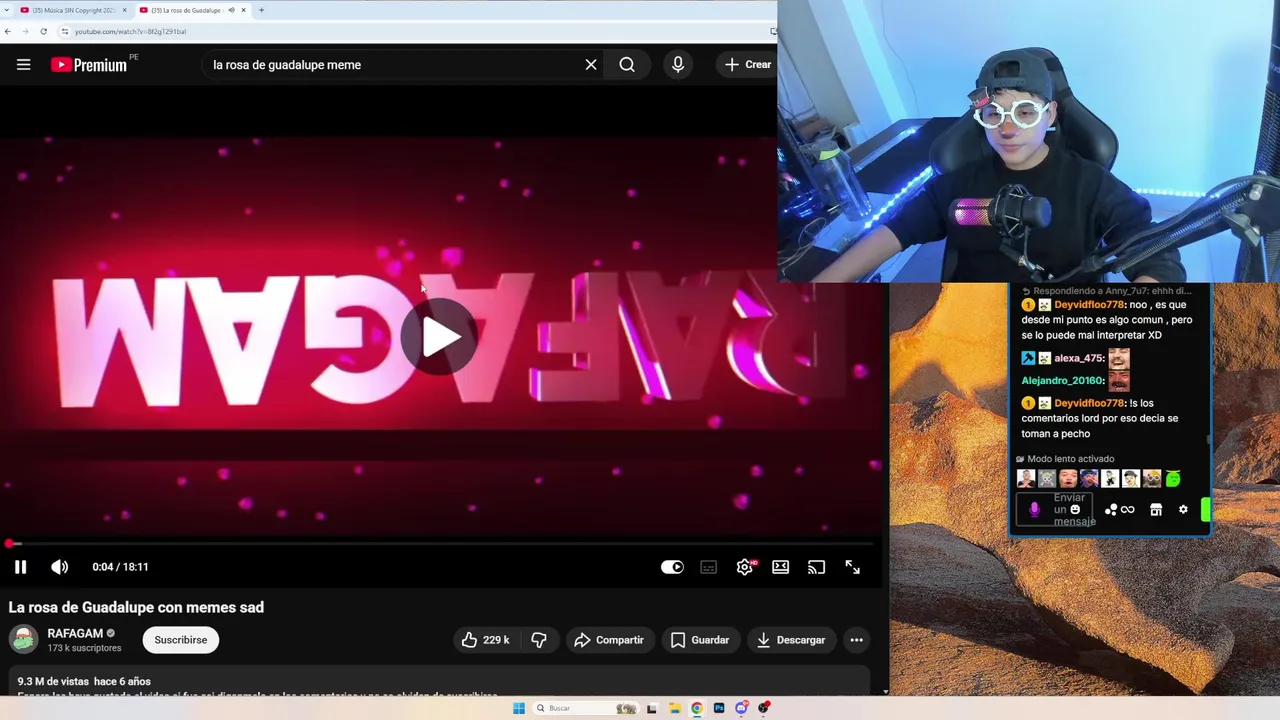Reload the page with the refresh icon
The width and height of the screenshot is (1280, 720).
[x=43, y=31]
